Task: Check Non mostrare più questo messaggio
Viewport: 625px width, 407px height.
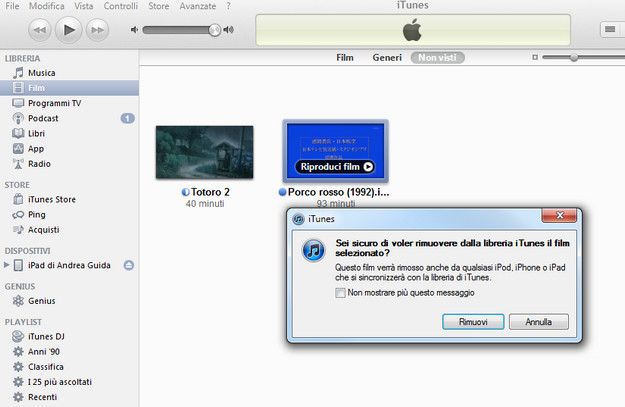Action: pos(340,293)
